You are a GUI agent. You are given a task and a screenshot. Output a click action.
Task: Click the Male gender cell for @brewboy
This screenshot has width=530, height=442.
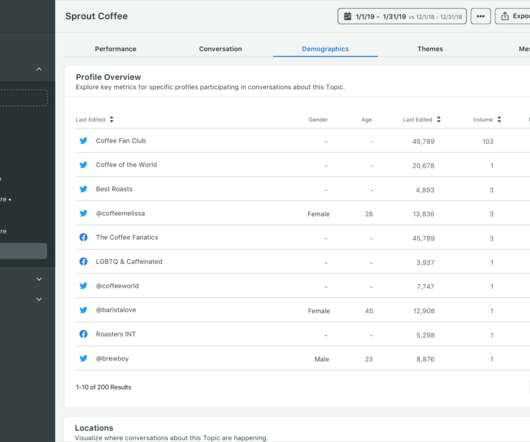click(x=321, y=359)
